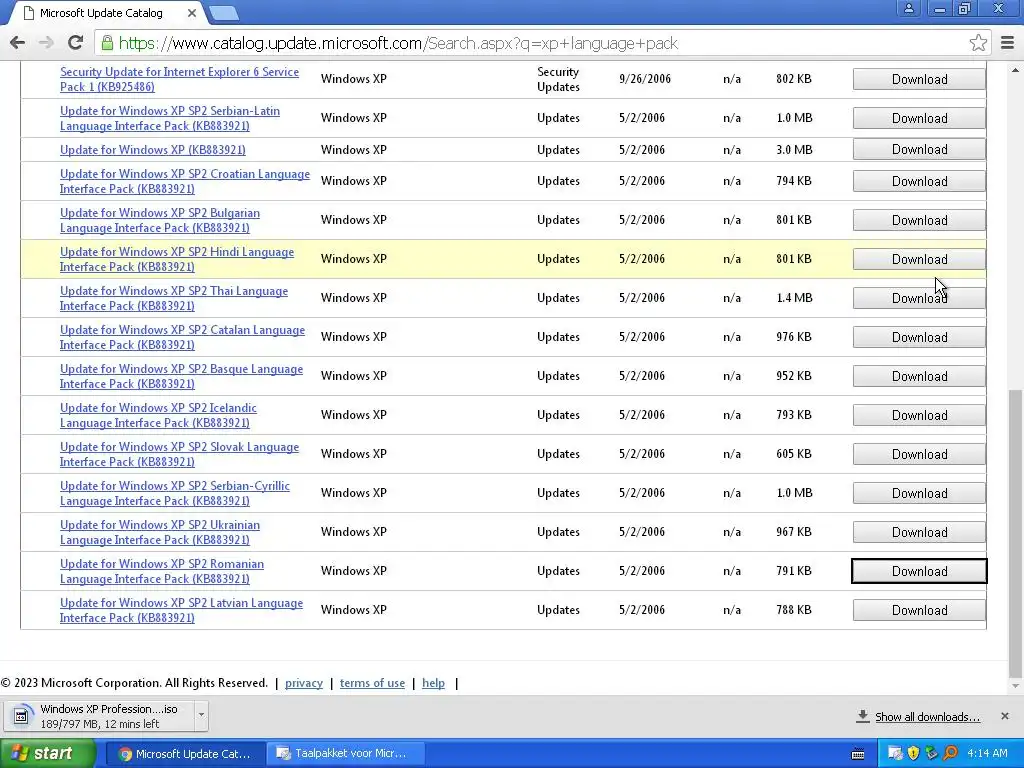
Task: Click the privacy footer link
Action: point(304,683)
